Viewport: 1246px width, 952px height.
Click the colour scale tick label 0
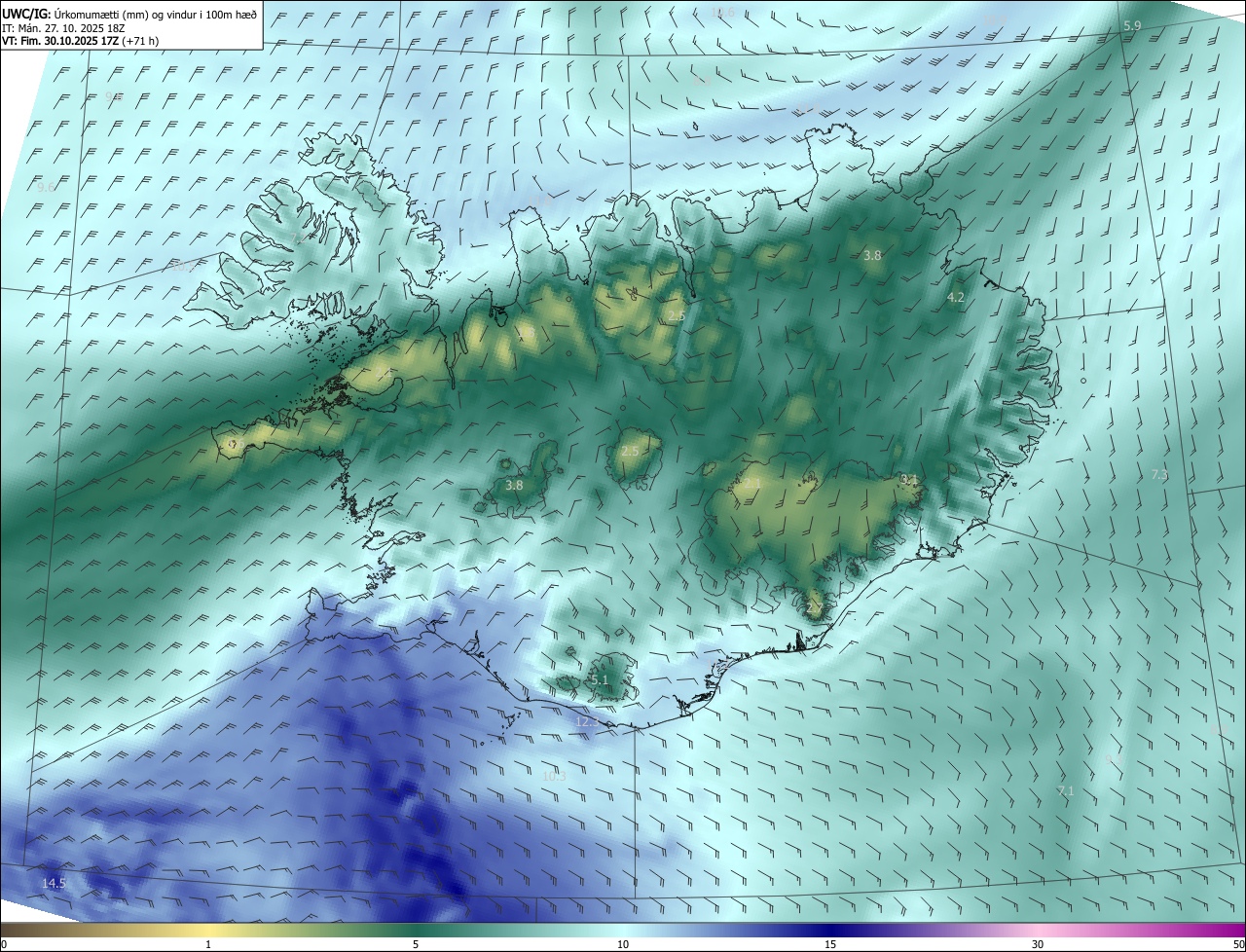[3, 944]
